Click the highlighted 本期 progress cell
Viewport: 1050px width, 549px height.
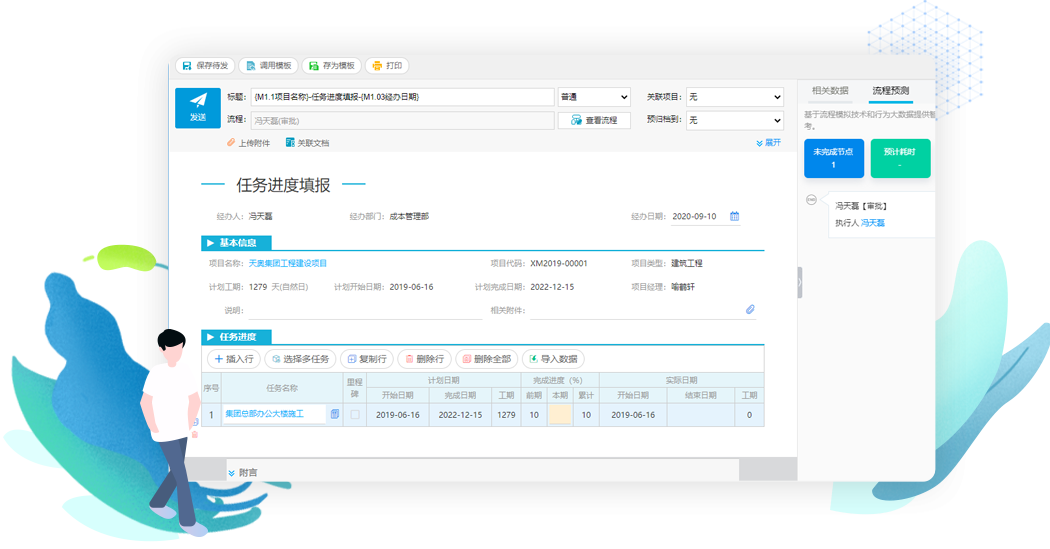560,415
